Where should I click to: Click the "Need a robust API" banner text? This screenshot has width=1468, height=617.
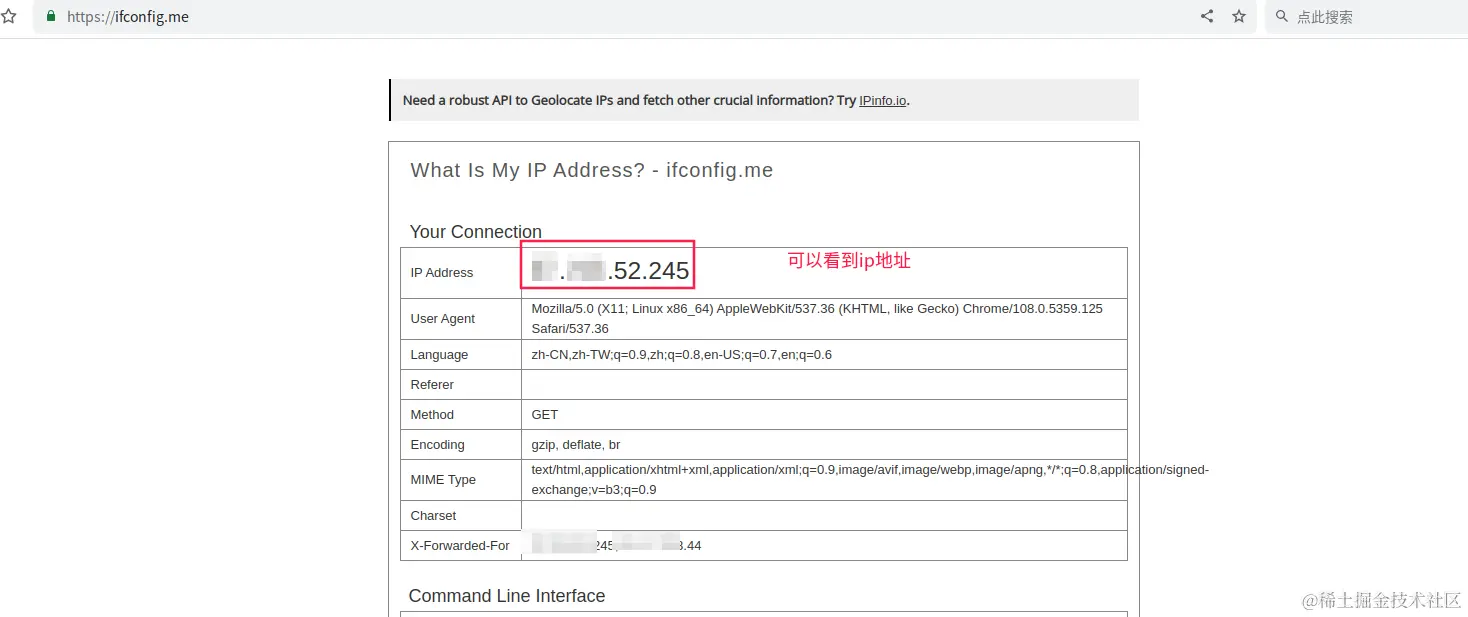pos(629,100)
